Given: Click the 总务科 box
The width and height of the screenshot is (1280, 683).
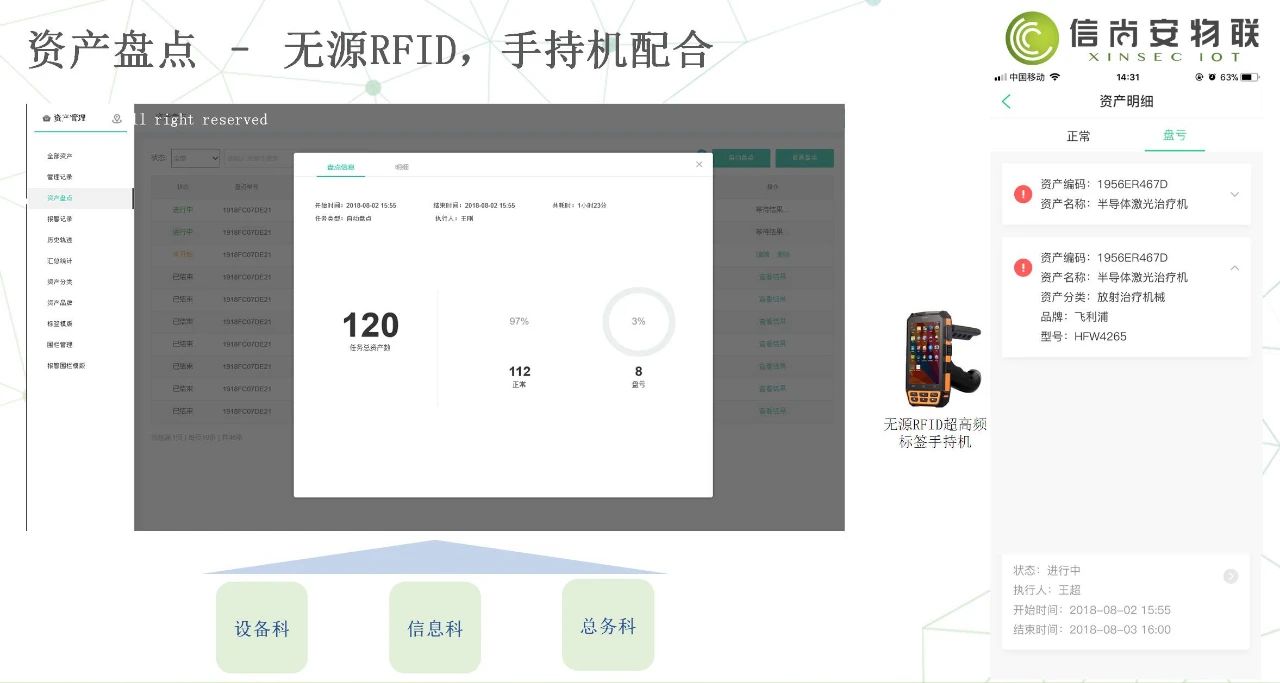Looking at the screenshot, I should pos(608,625).
